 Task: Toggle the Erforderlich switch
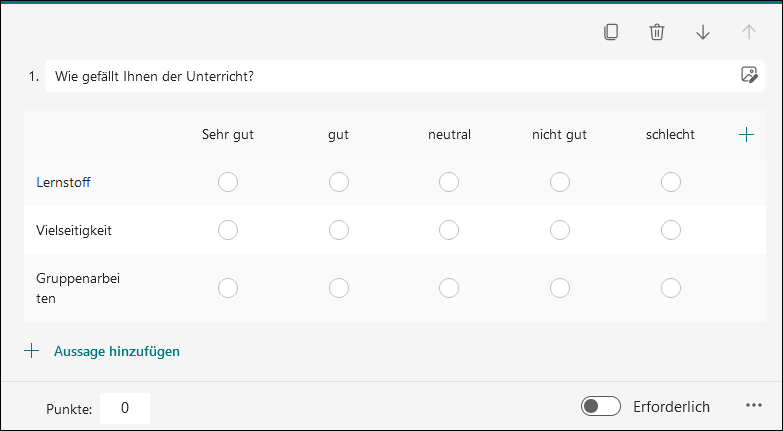tap(601, 406)
